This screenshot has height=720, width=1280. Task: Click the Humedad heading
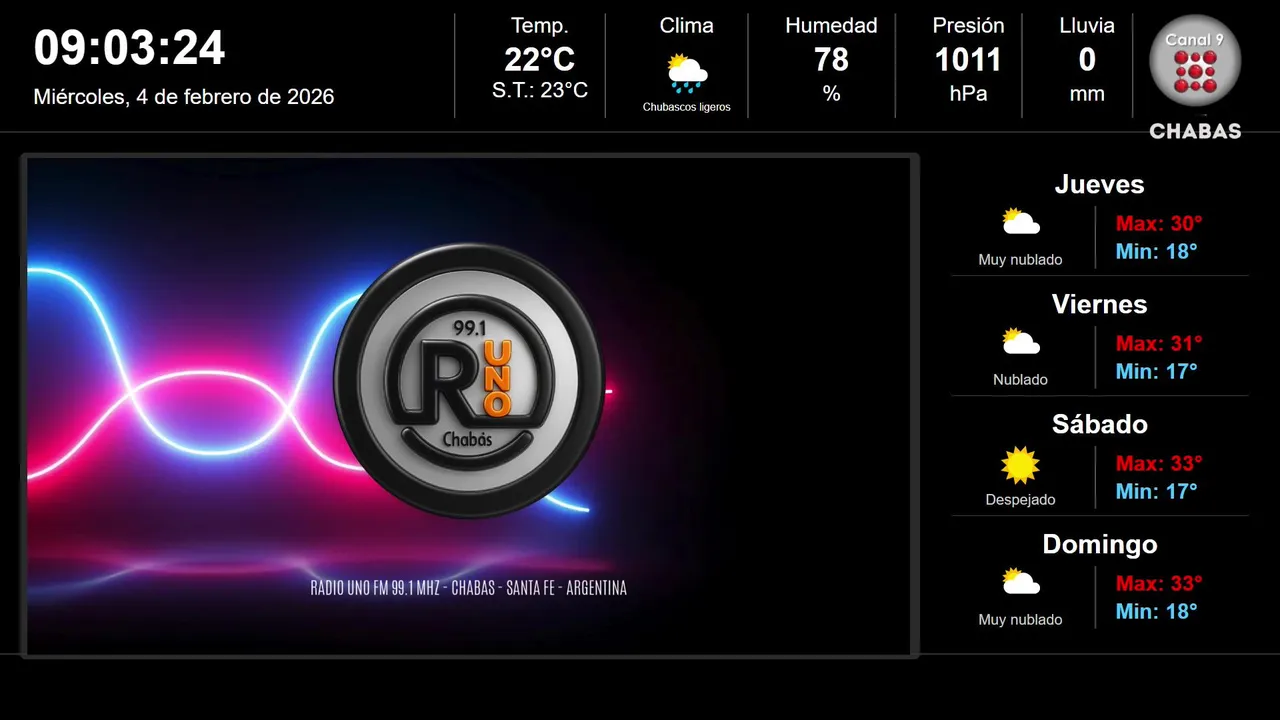(x=831, y=26)
